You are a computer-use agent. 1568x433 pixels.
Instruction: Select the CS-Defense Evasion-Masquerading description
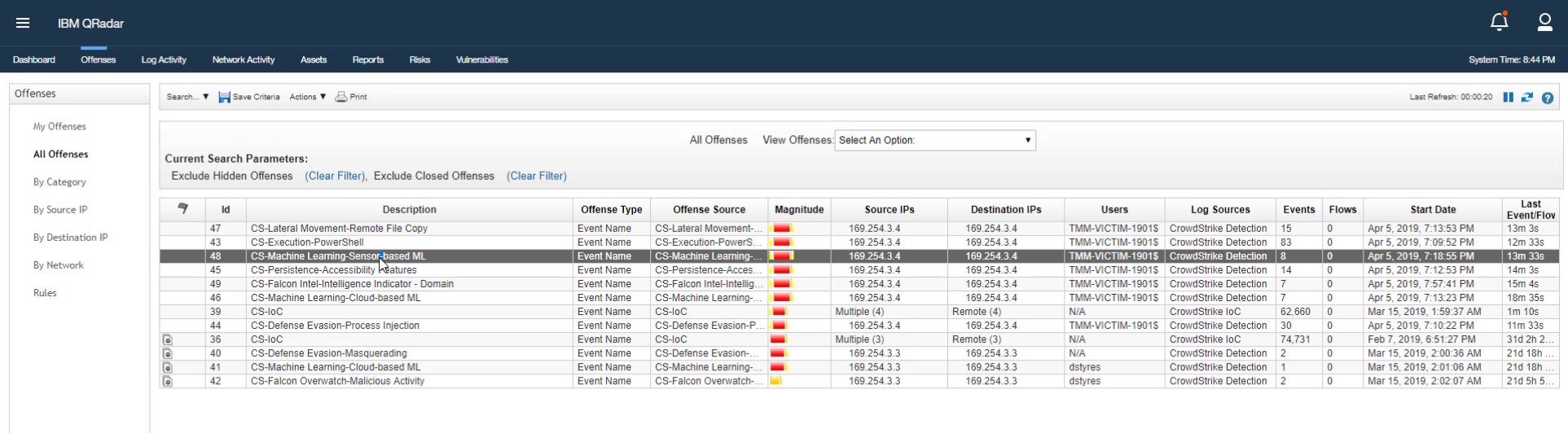tap(329, 353)
